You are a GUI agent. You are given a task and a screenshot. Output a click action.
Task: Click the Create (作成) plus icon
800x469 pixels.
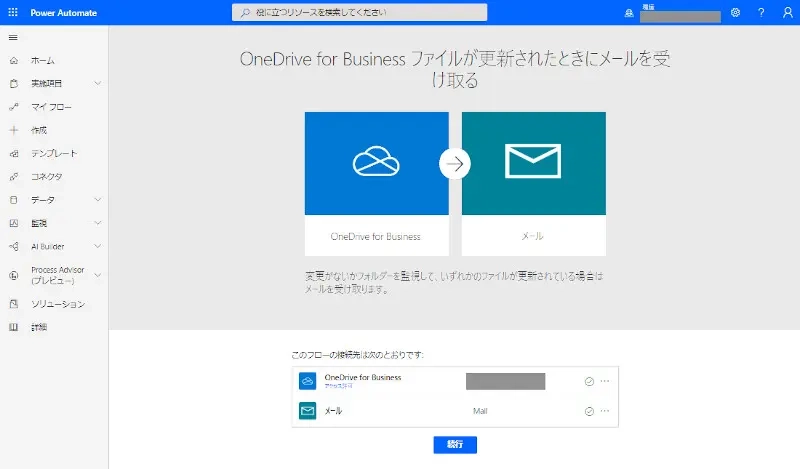click(14, 130)
